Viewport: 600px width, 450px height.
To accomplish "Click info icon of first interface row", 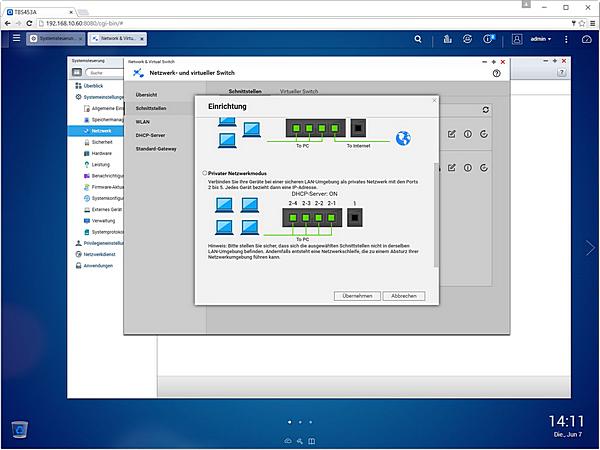I will (468, 134).
